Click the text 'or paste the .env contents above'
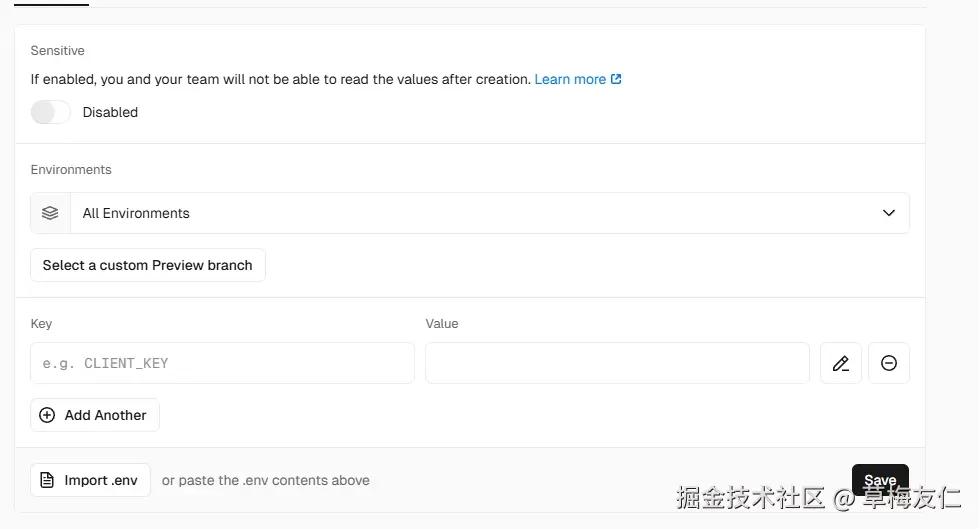The height and width of the screenshot is (529, 979). point(265,480)
